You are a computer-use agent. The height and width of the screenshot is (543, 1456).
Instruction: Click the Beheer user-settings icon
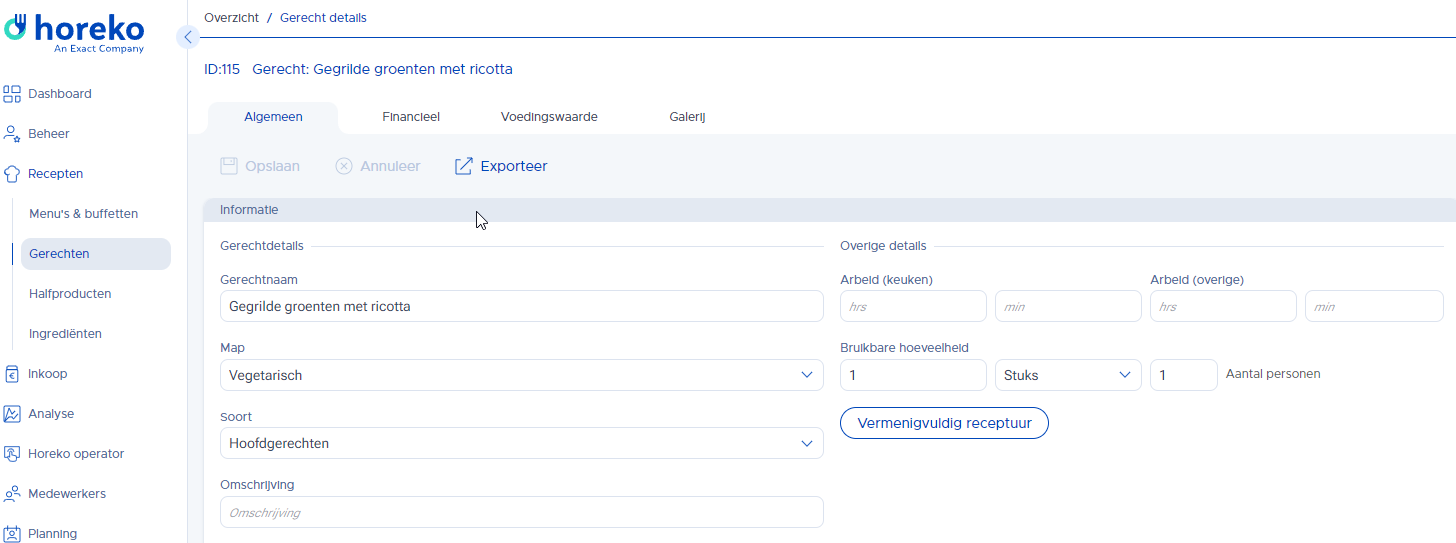(x=12, y=134)
